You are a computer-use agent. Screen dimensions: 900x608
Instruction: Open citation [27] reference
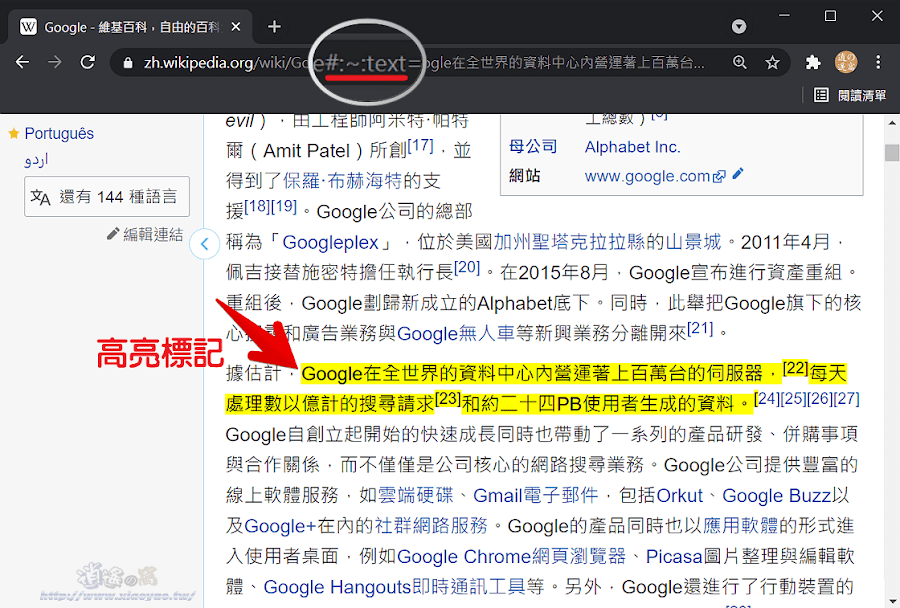(846, 398)
